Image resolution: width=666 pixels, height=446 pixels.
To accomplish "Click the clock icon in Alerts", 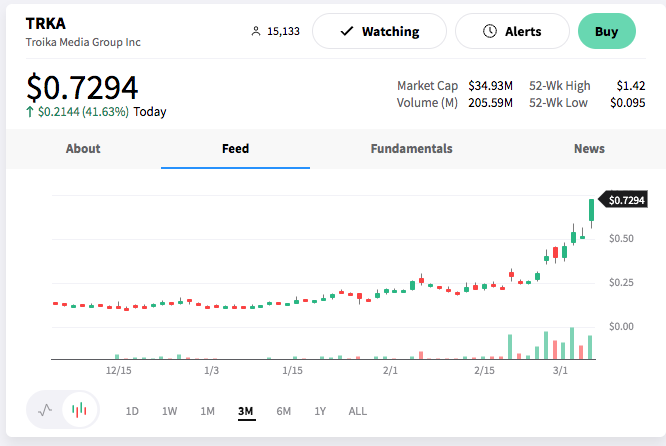I will [x=490, y=31].
